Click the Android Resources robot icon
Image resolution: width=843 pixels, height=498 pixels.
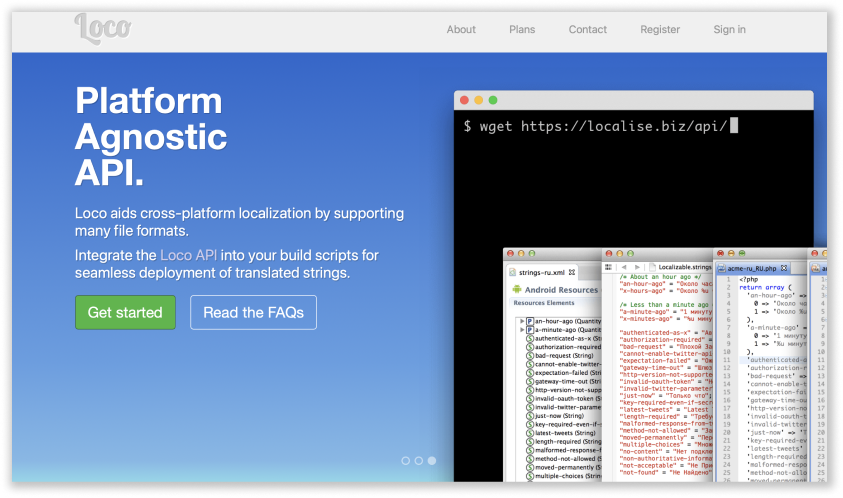pyautogui.click(x=517, y=289)
